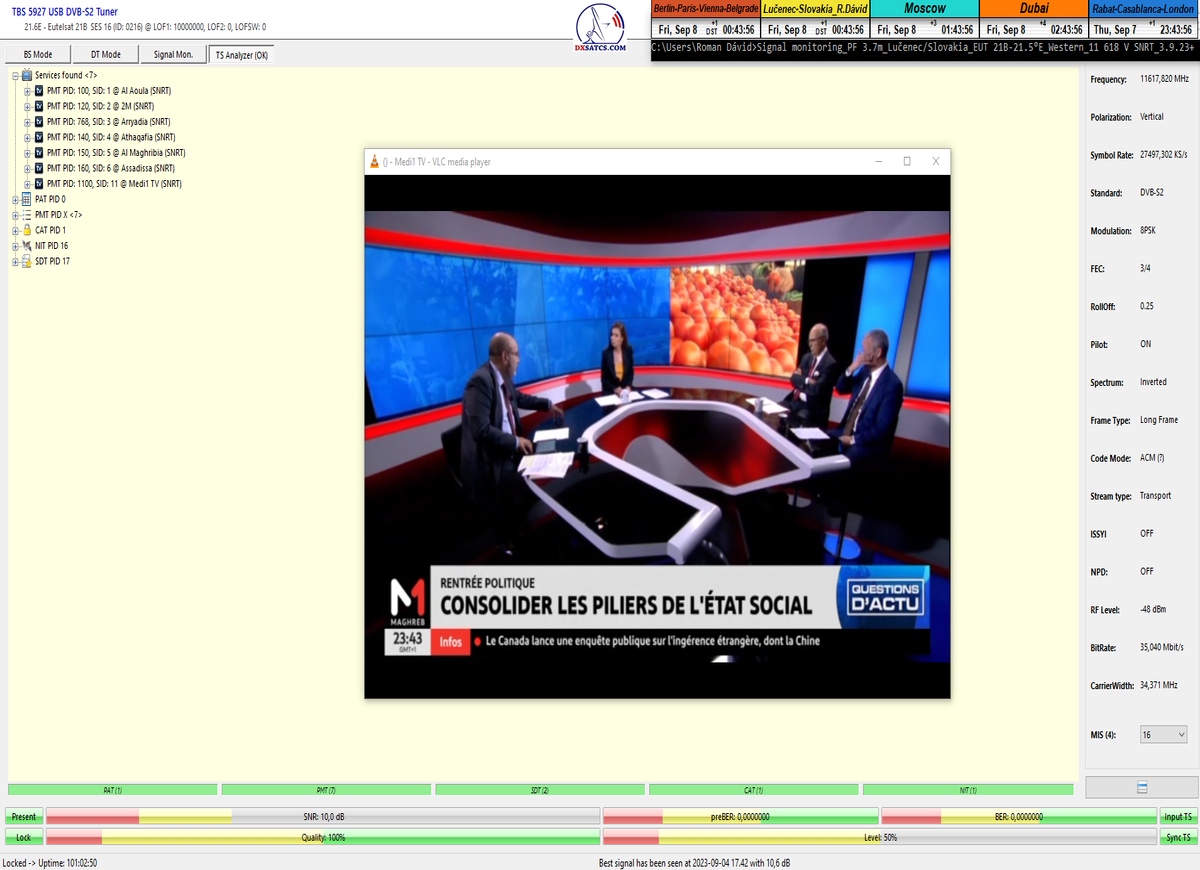Image resolution: width=1200 pixels, height=870 pixels.
Task: Toggle the Present indicator button
Action: point(23,817)
